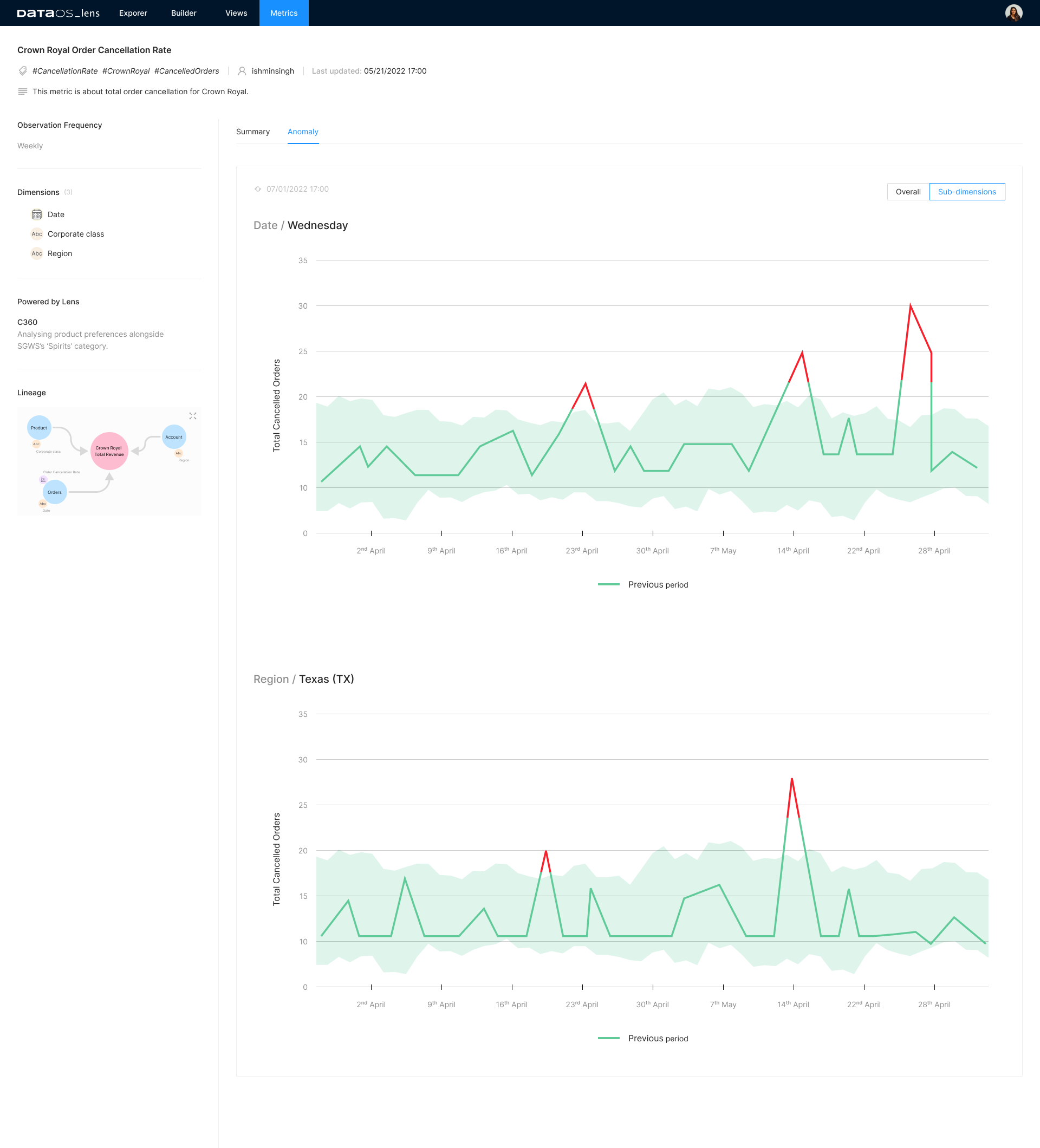Click the Abc icon for Region

37,253
